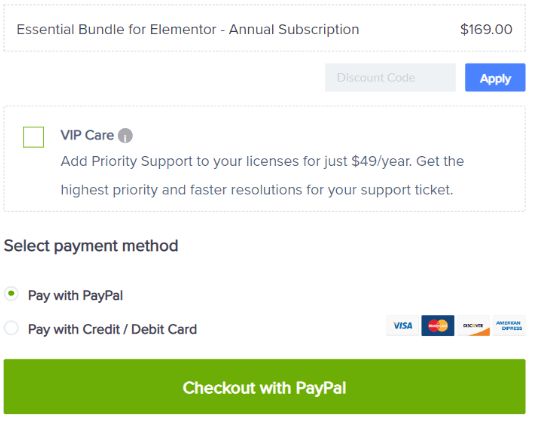Click the Annual Subscription text
The width and height of the screenshot is (533, 422).
[294, 30]
